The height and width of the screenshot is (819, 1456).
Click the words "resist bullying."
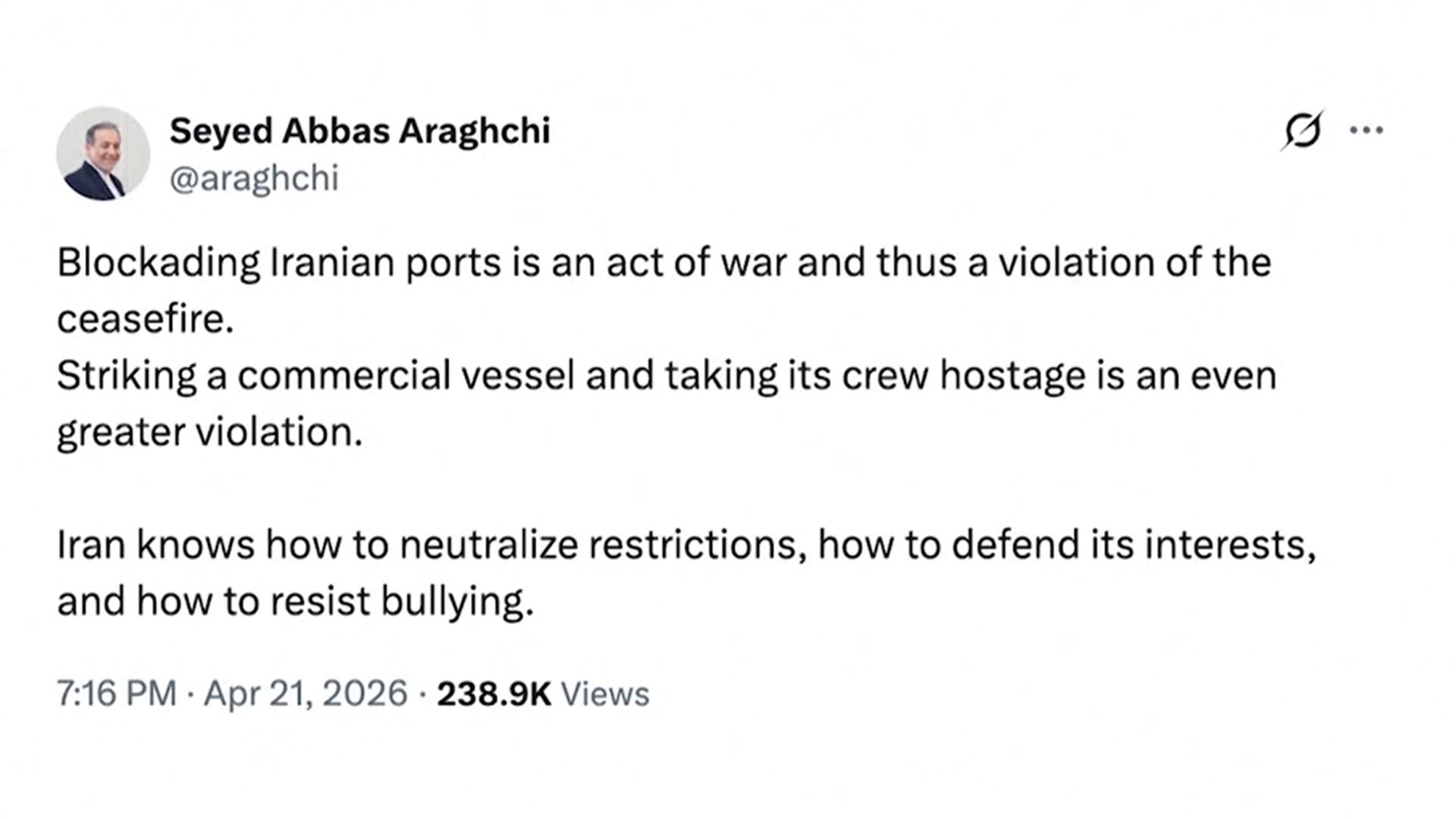pos(402,601)
